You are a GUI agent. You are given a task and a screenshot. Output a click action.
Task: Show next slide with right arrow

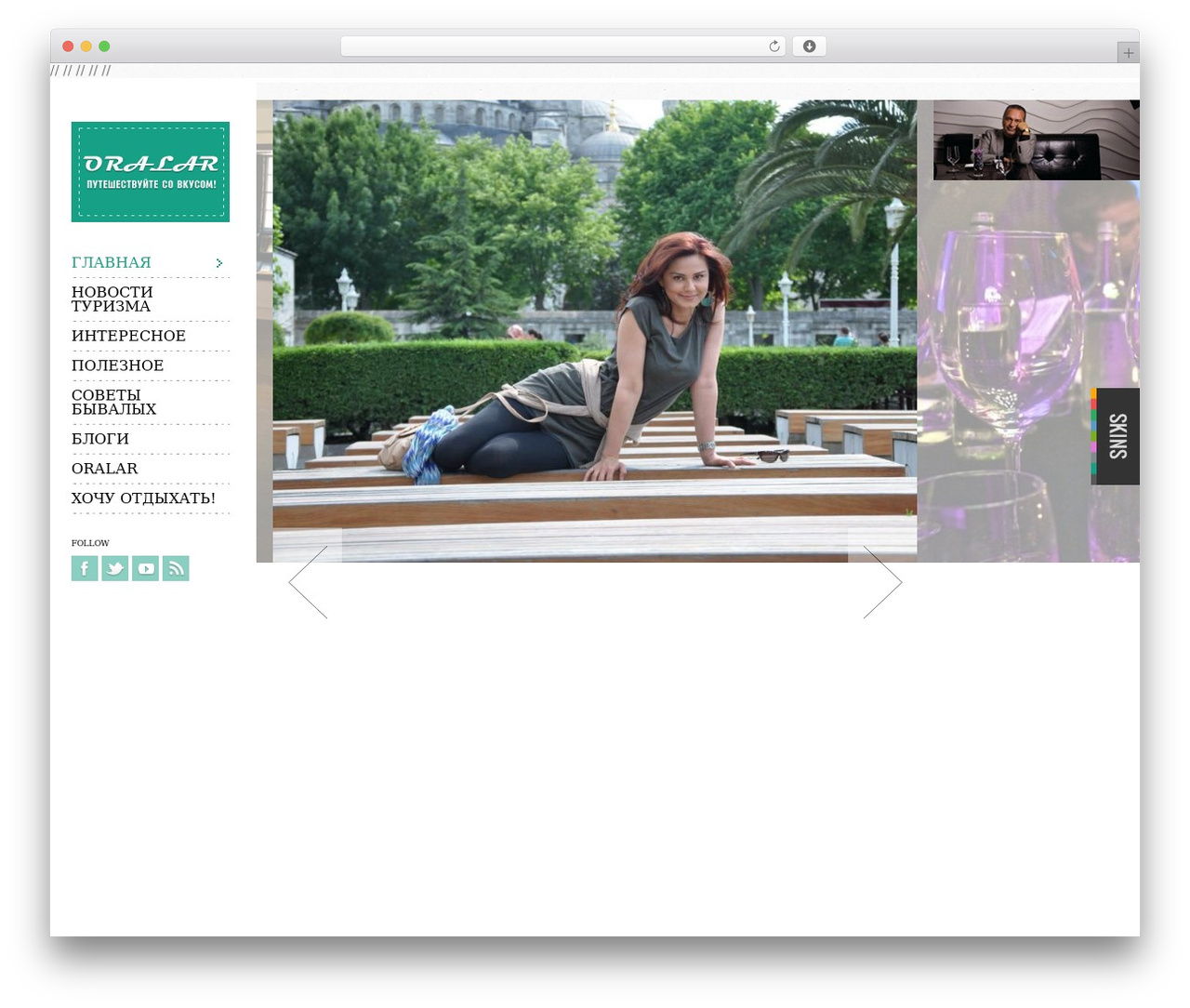tap(882, 582)
